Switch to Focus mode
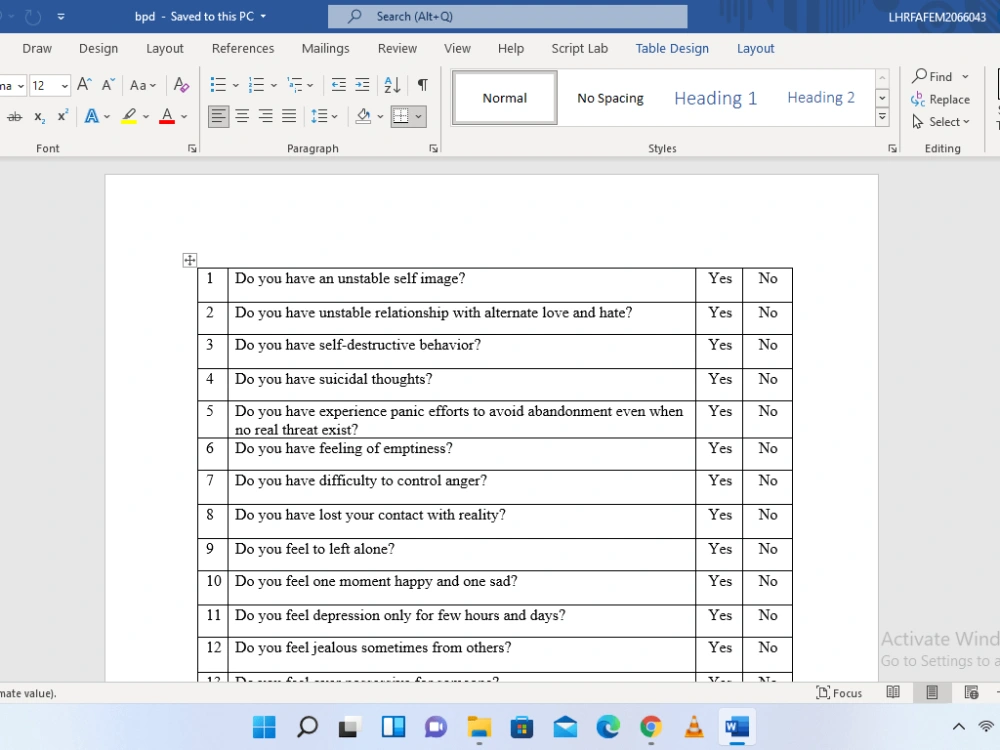Viewport: 1000px width, 750px height. tap(839, 693)
